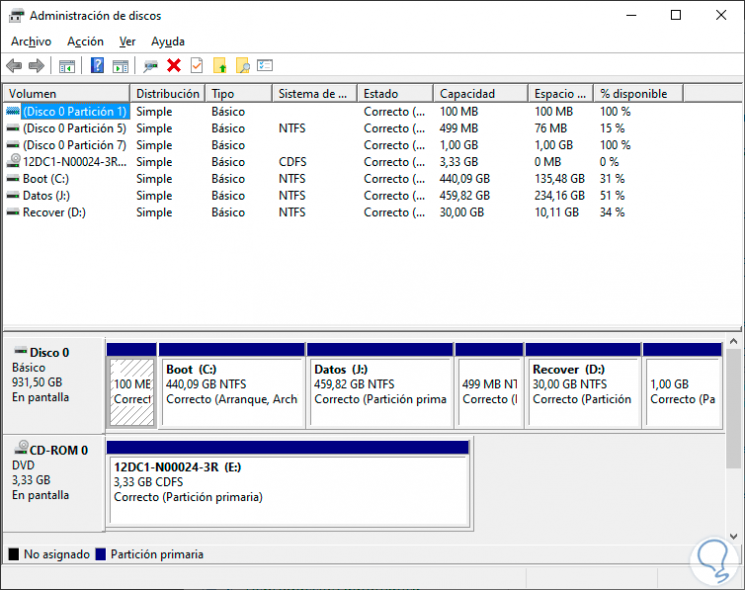The image size is (745, 590).
Task: Click the Back arrow toolbar icon
Action: [14, 66]
